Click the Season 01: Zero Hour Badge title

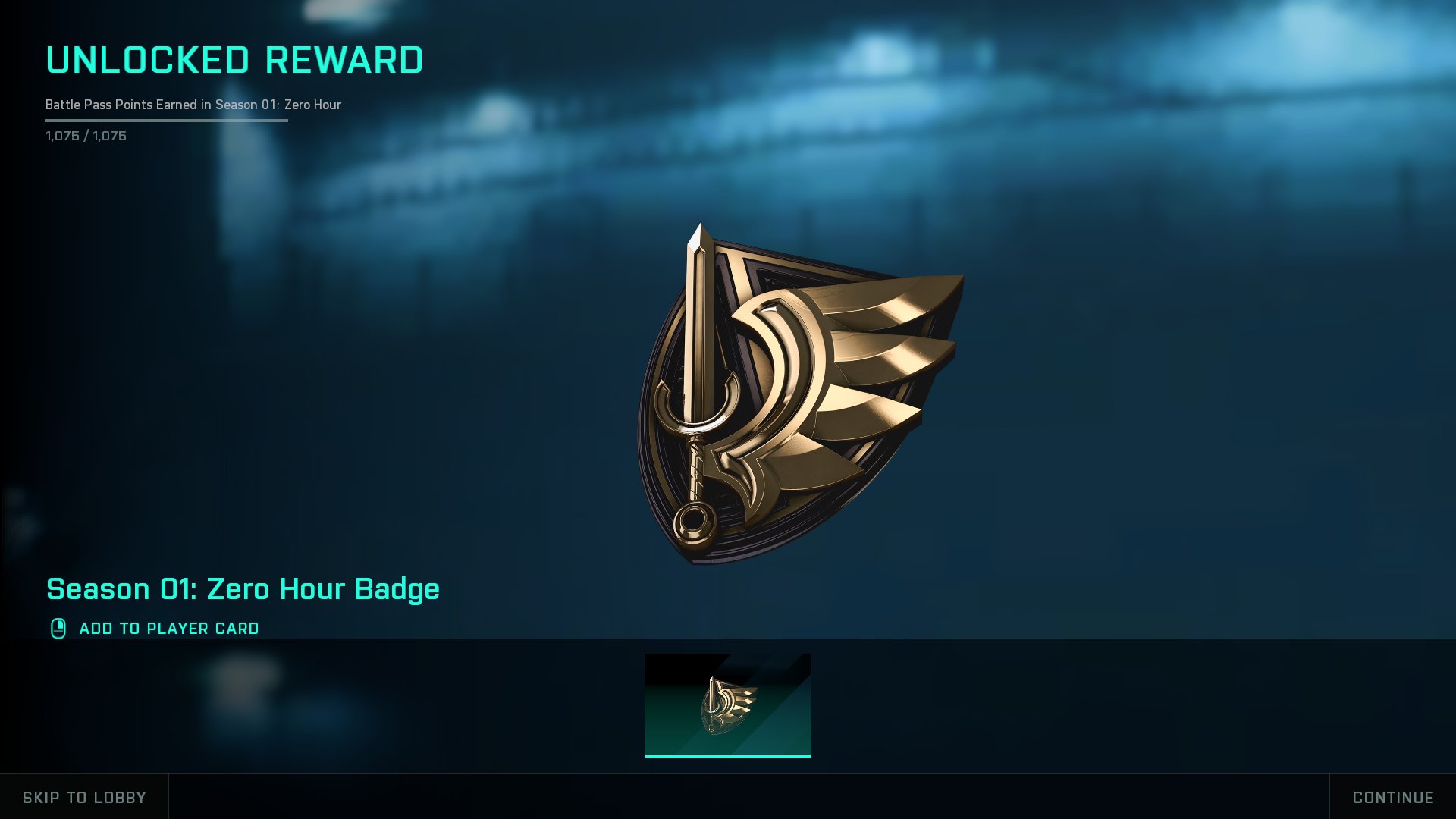pyautogui.click(x=243, y=589)
